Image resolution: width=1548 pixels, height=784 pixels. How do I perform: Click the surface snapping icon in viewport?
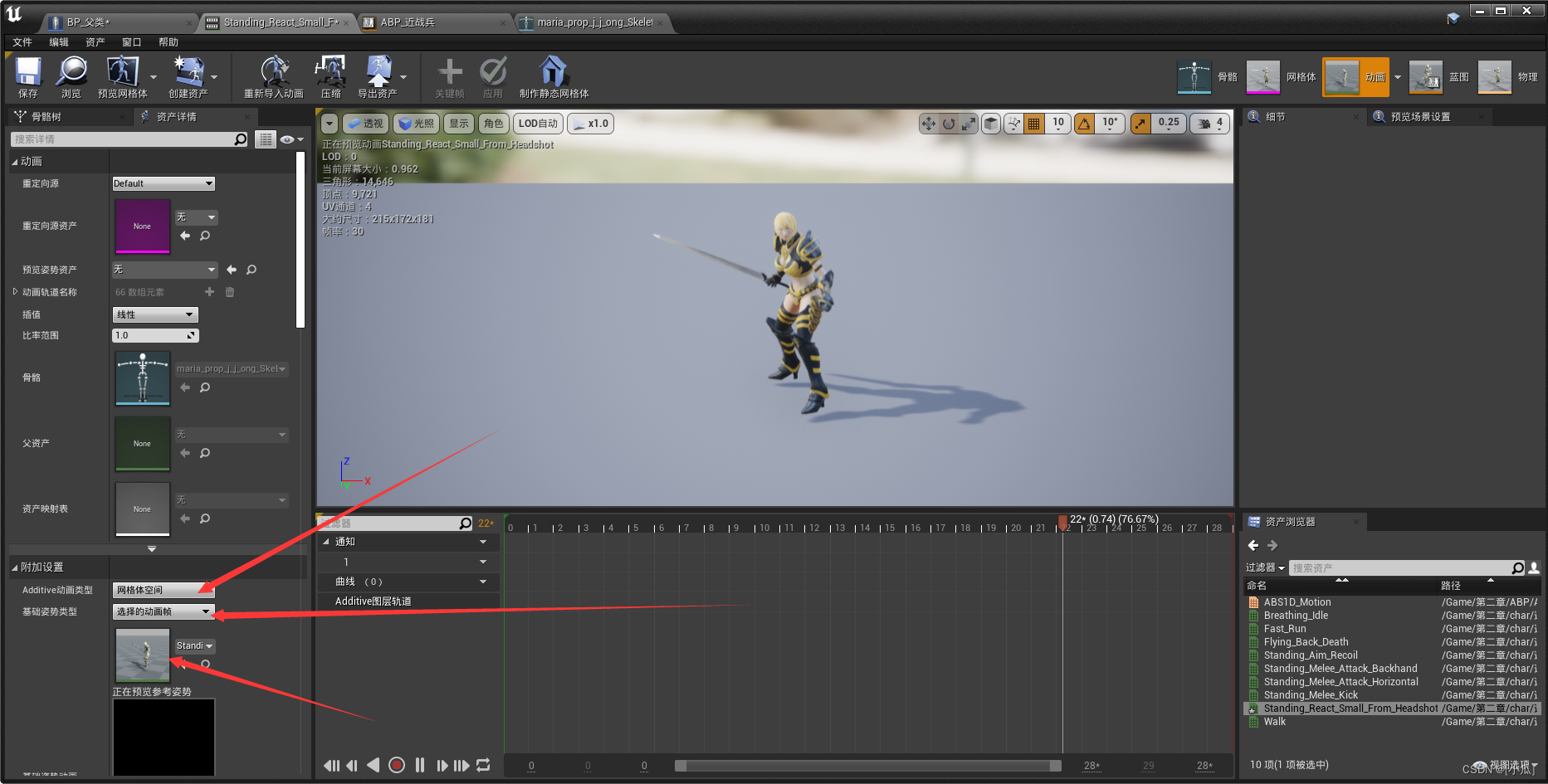coord(1013,124)
